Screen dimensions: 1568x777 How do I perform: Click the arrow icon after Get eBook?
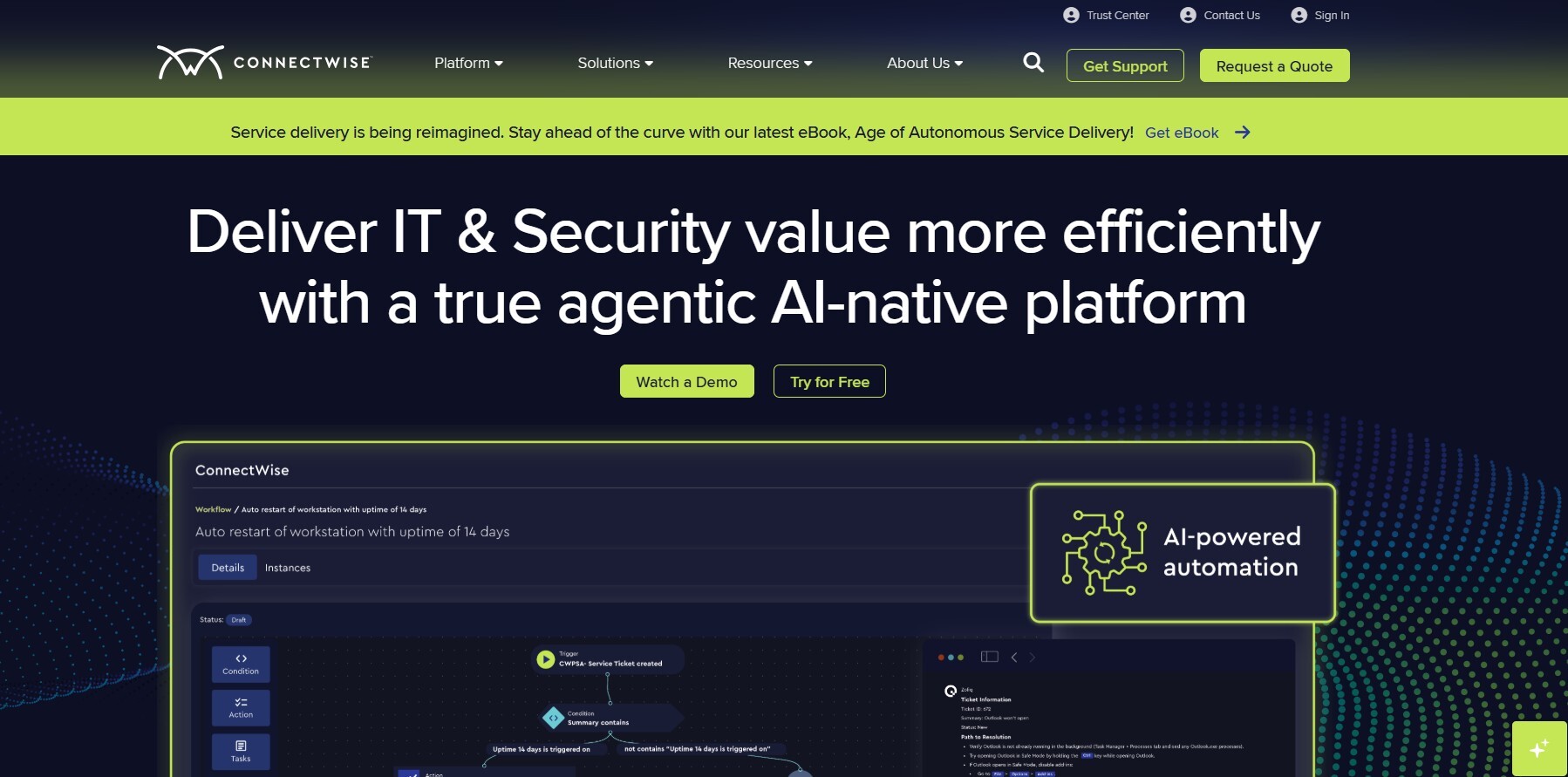point(1243,133)
